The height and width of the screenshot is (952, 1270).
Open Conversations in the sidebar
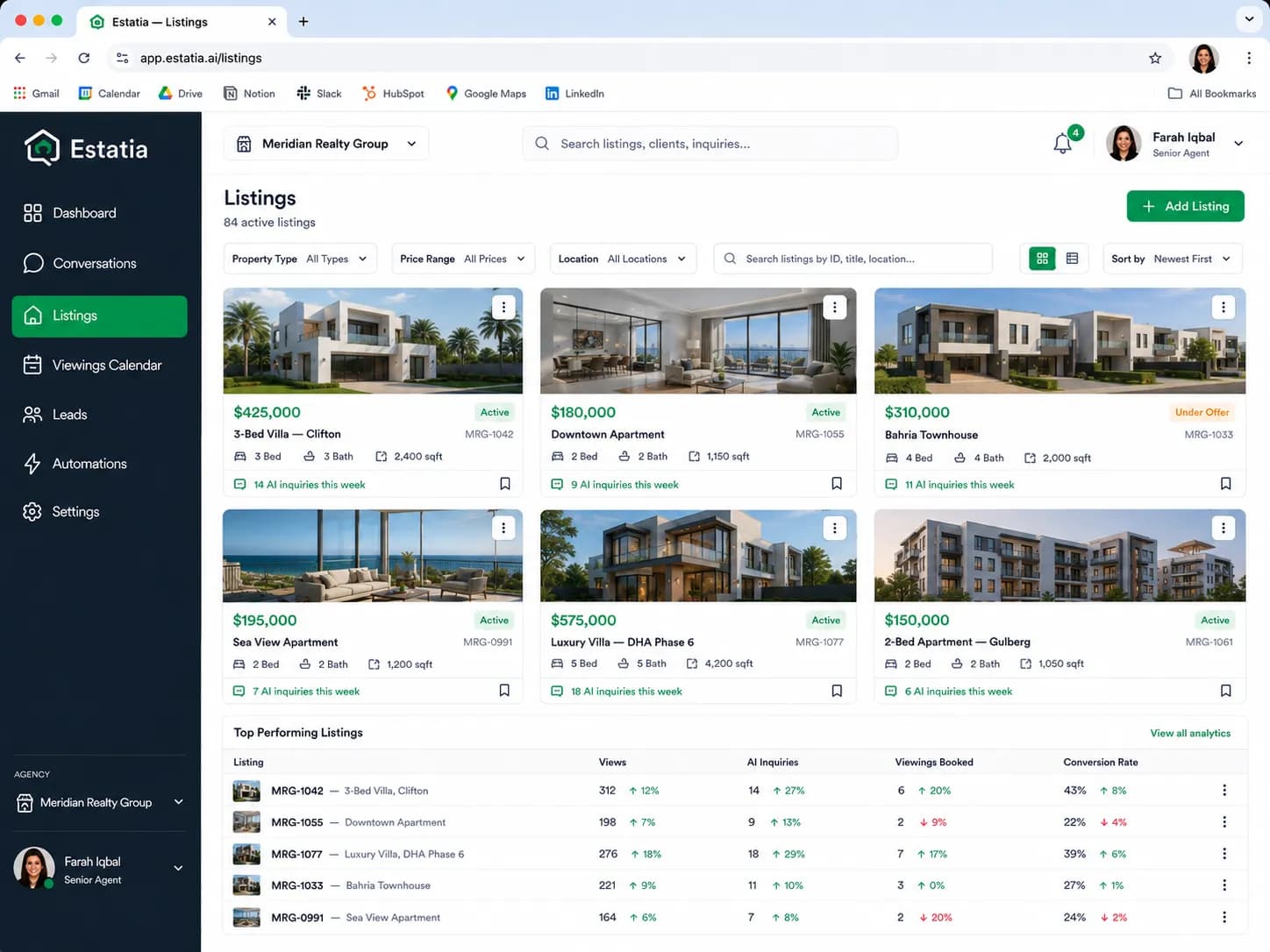click(x=100, y=263)
